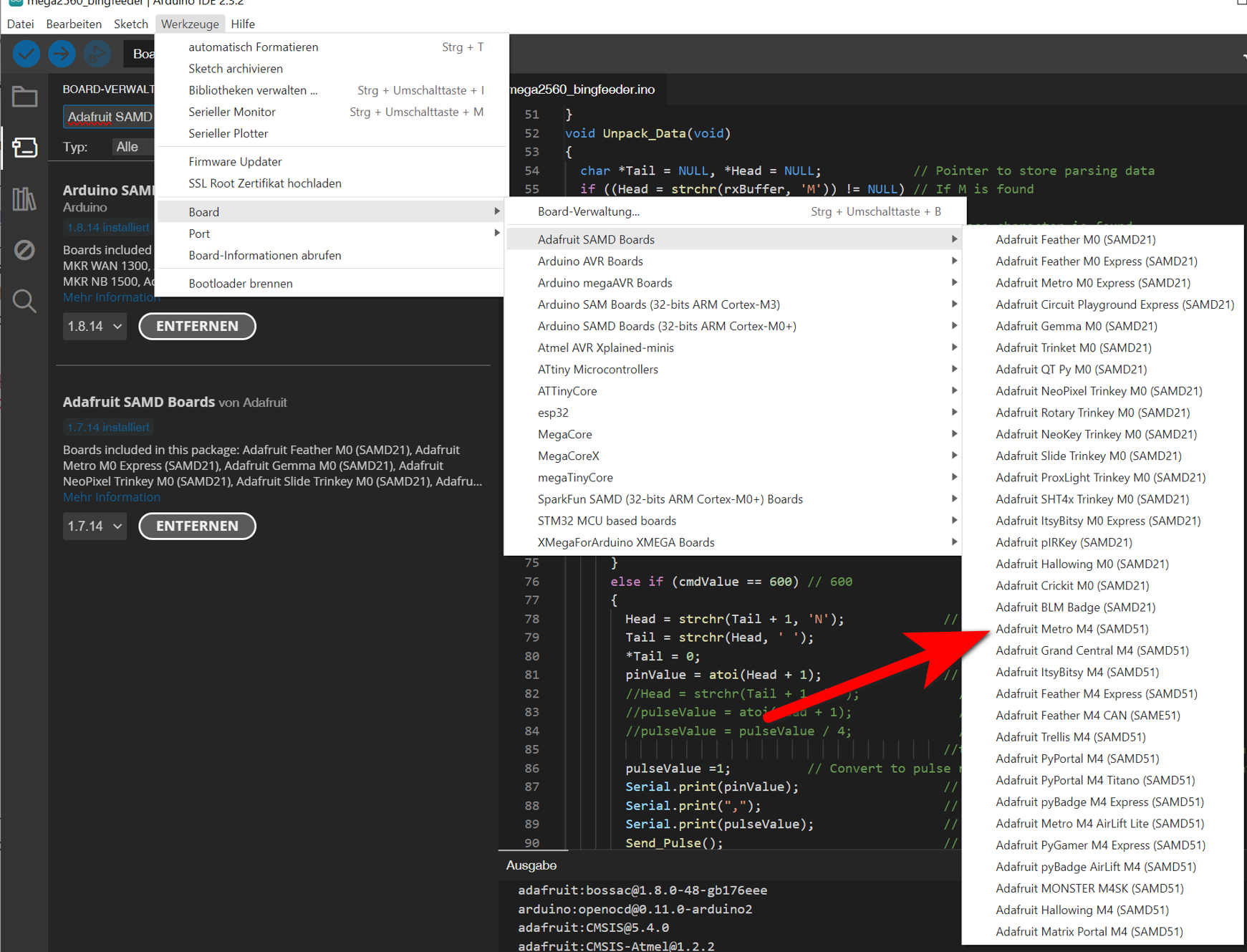Open the Debug sidebar icon
1247x952 pixels.
pos(24,250)
